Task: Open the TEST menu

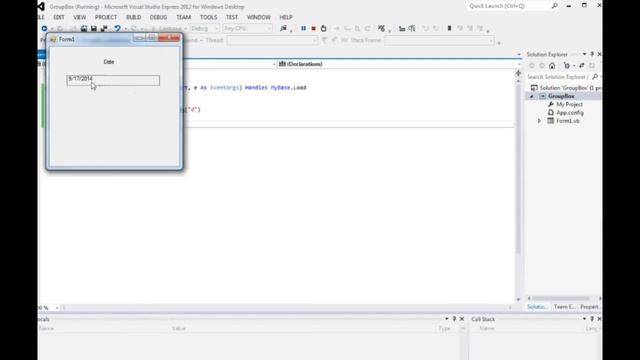Action: (232, 17)
